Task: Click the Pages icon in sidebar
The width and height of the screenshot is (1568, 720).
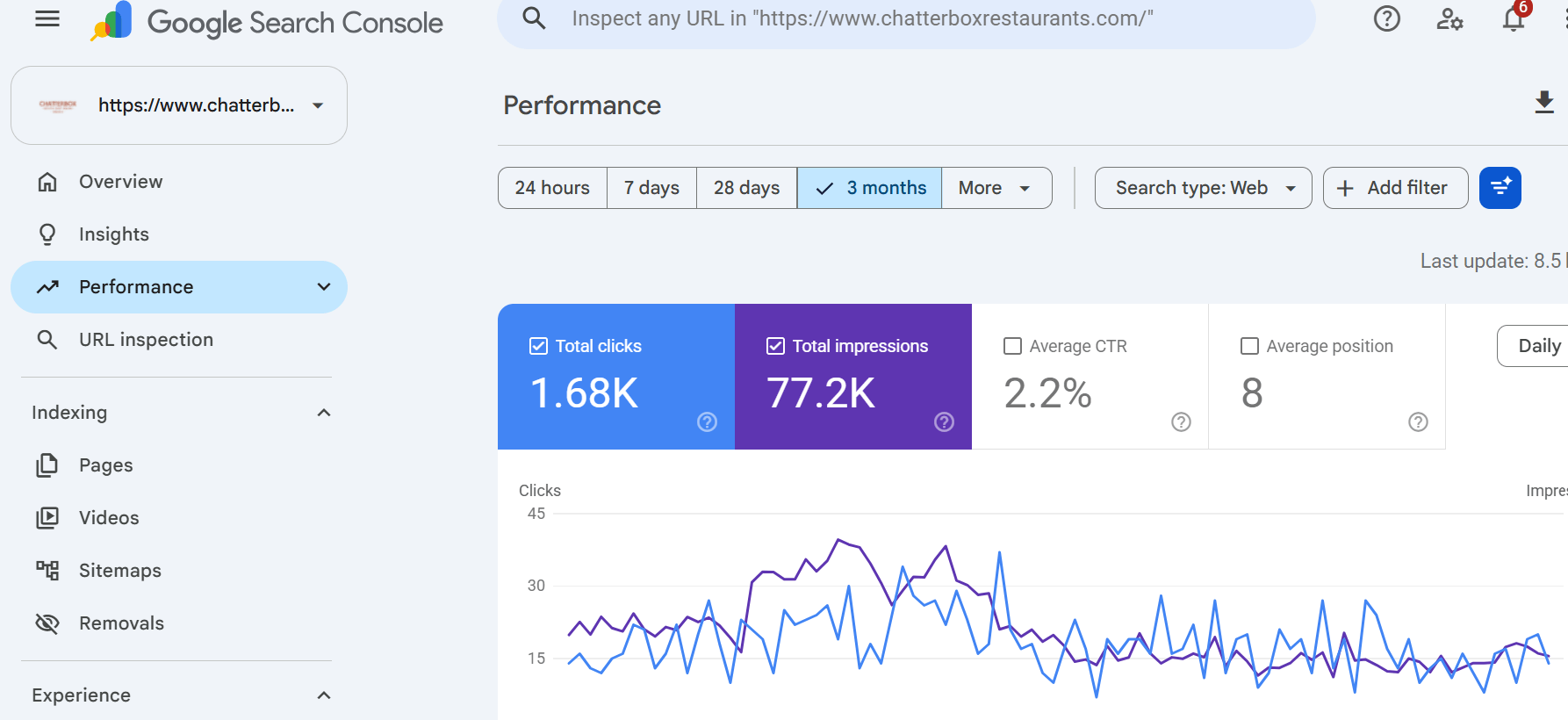Action: 47,465
